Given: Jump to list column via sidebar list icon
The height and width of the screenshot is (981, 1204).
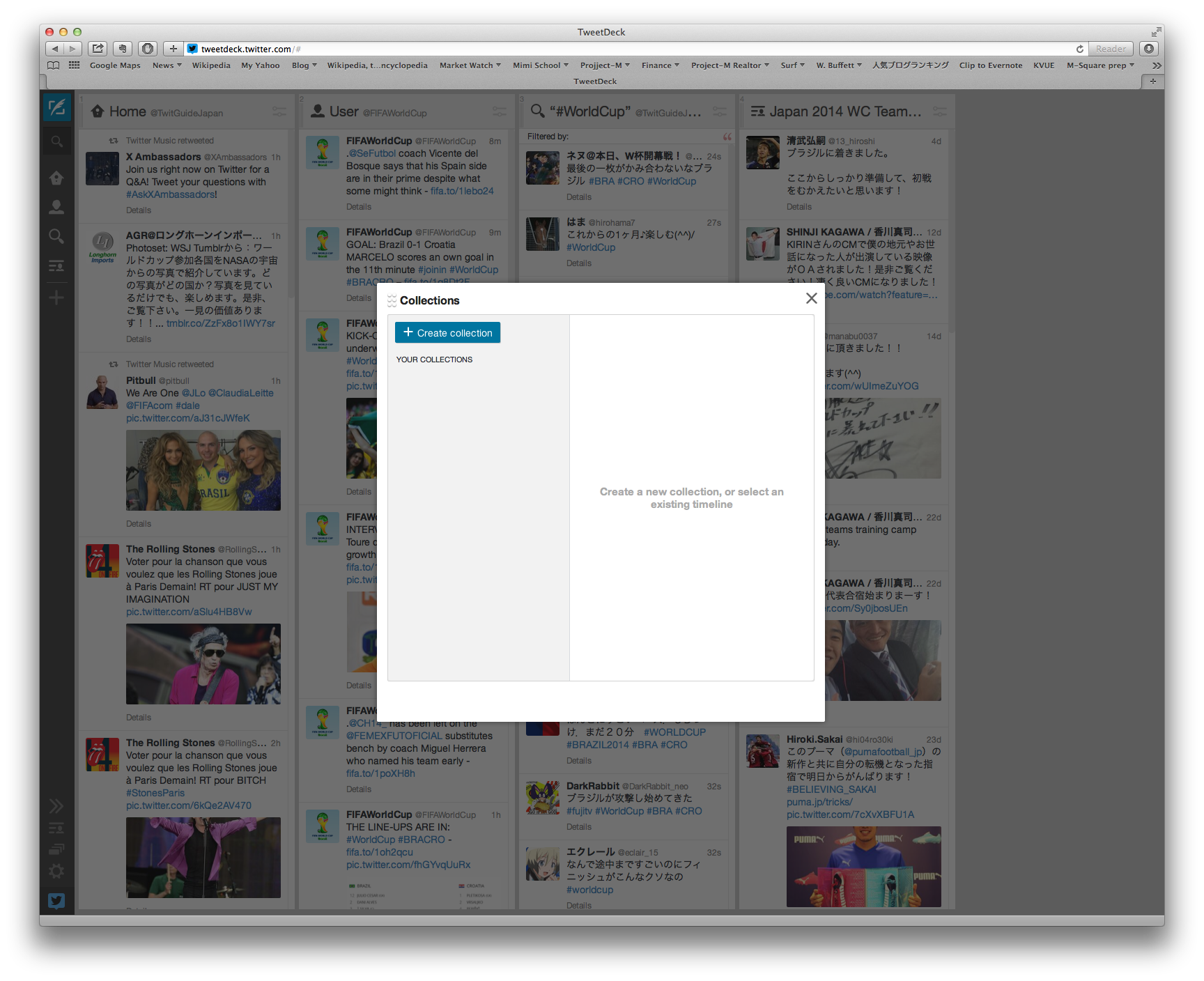Looking at the screenshot, I should (56, 265).
